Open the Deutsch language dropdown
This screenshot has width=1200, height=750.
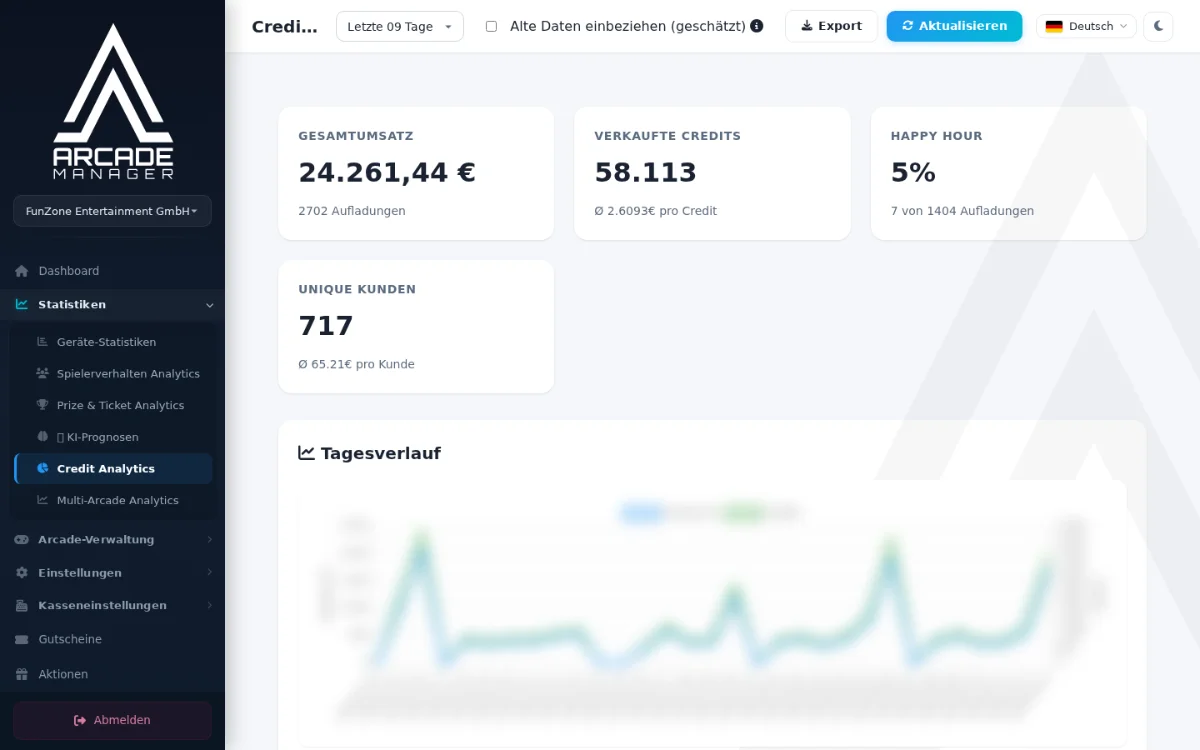click(x=1086, y=26)
